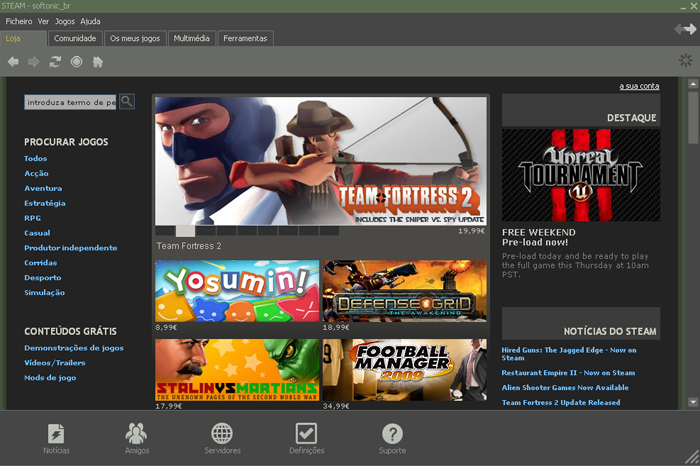The height and width of the screenshot is (466, 700).
Task: Click the Team Fortress 2 title text
Action: tap(189, 246)
